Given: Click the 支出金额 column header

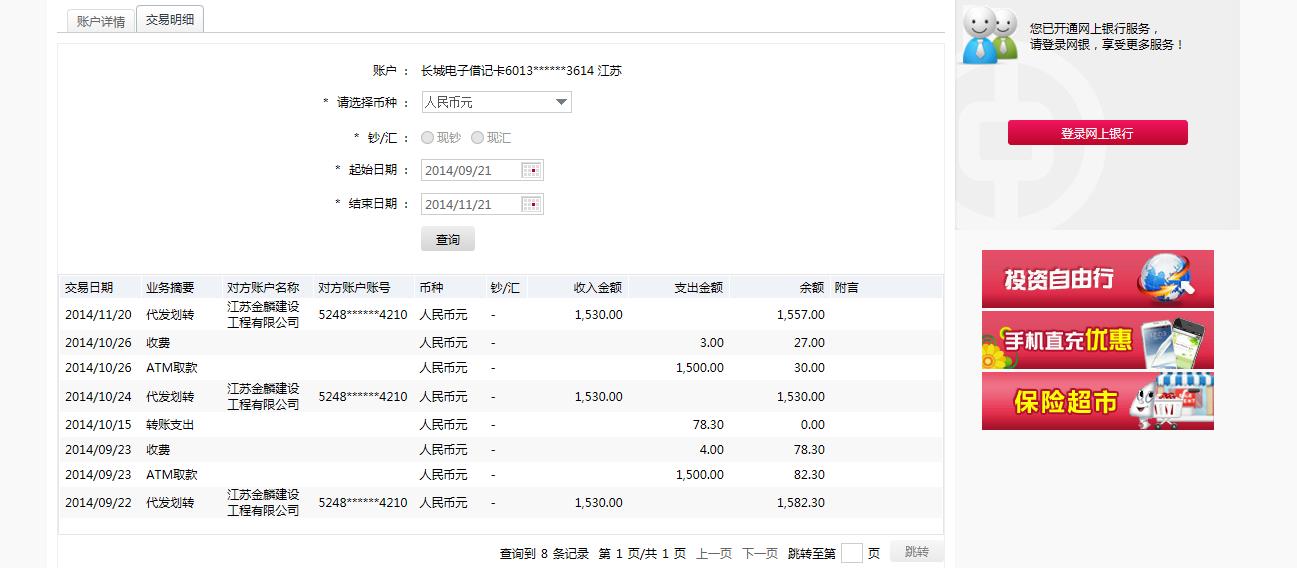Looking at the screenshot, I should (699, 287).
